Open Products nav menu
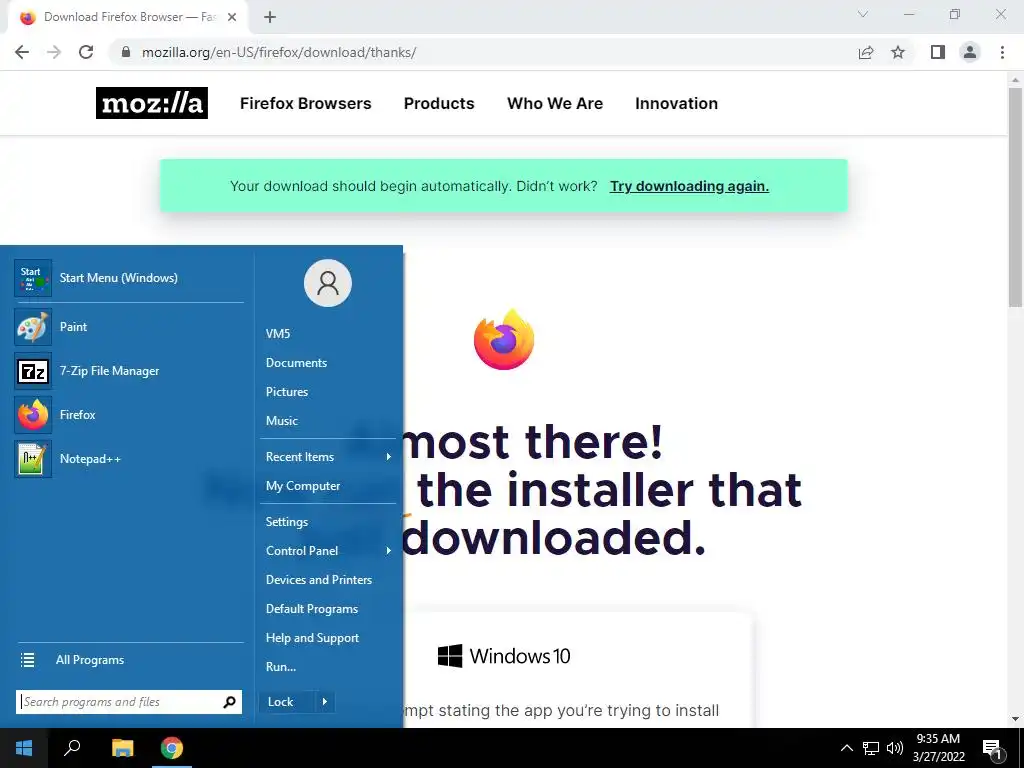 point(439,103)
